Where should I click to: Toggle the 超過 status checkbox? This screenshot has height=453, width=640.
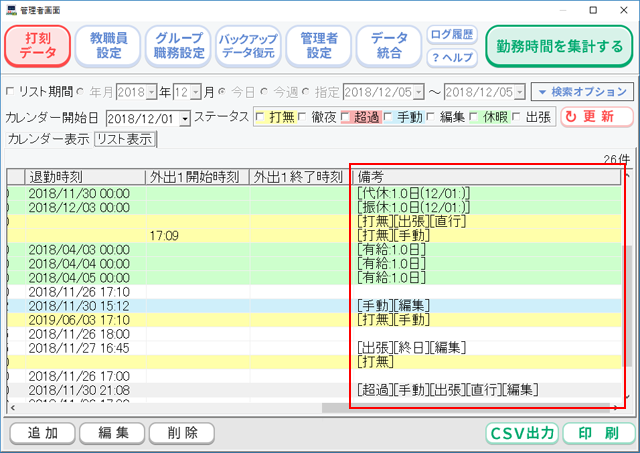pos(345,118)
